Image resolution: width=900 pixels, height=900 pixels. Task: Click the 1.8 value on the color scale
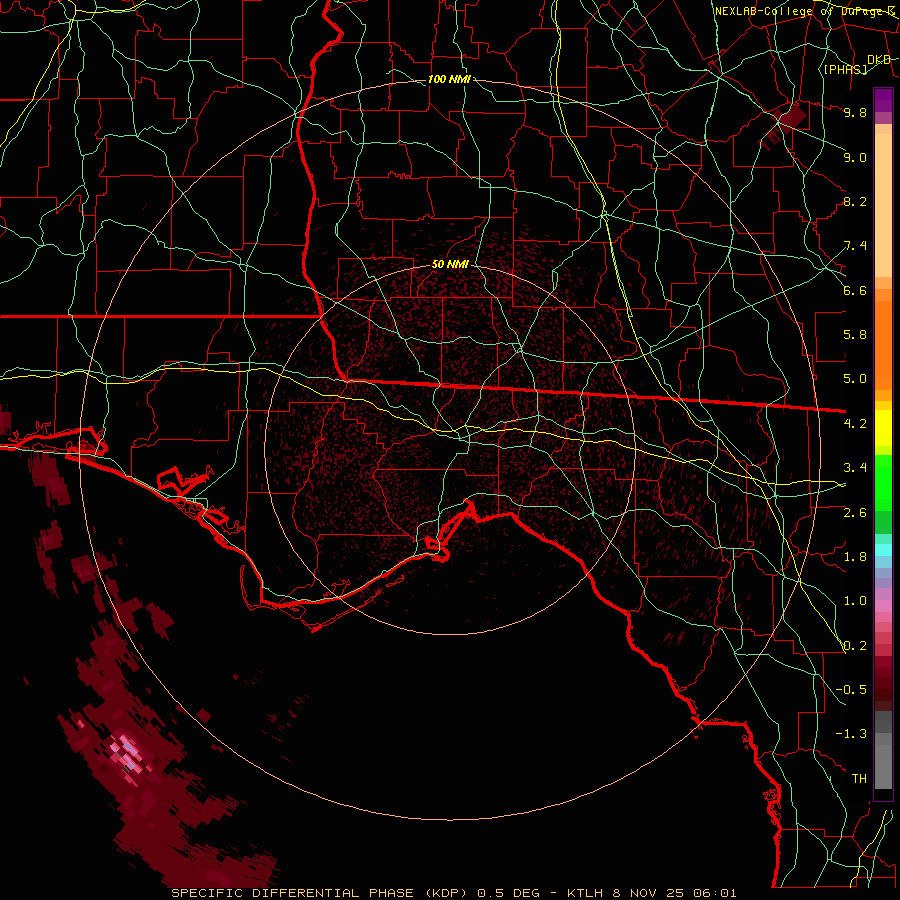coord(855,557)
